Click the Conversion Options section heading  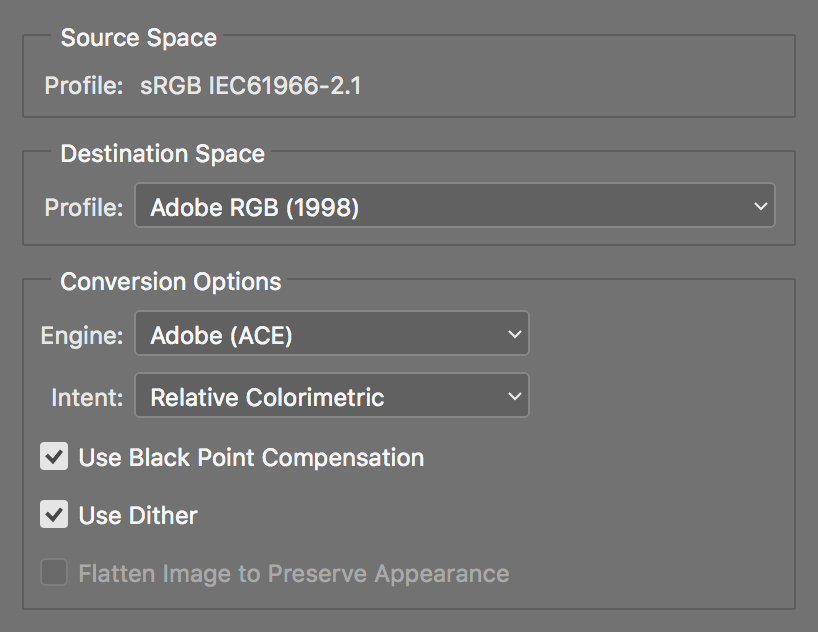pyautogui.click(x=171, y=282)
